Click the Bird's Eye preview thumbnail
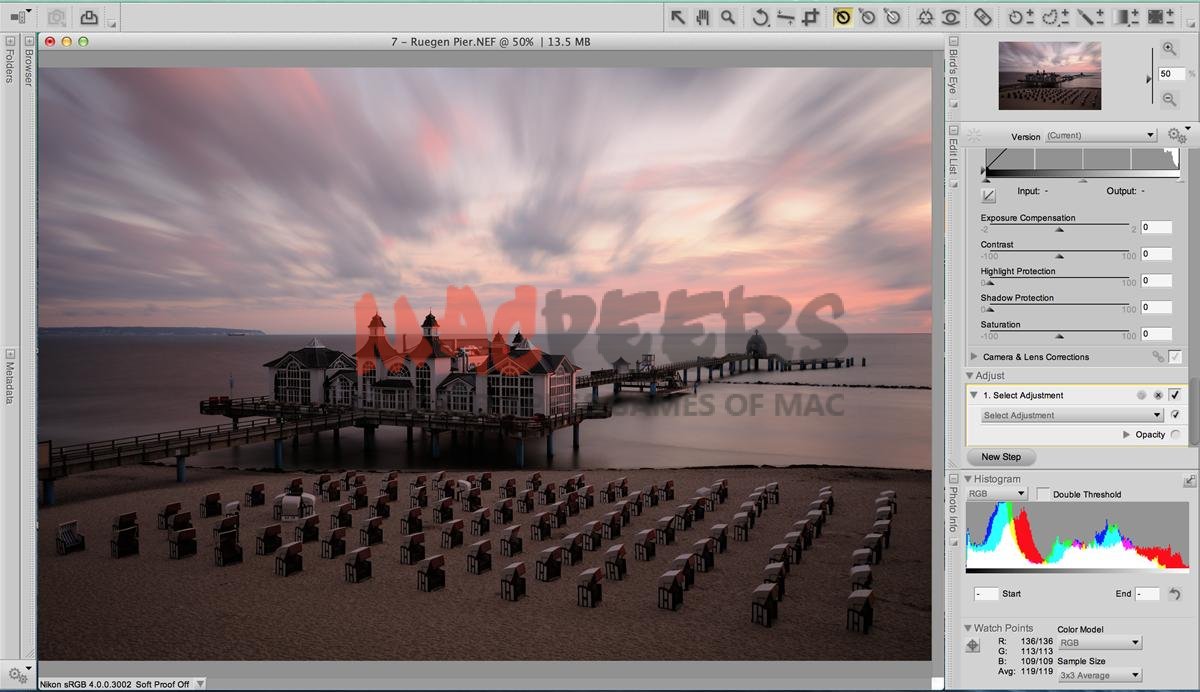The image size is (1200, 692). click(x=1049, y=75)
